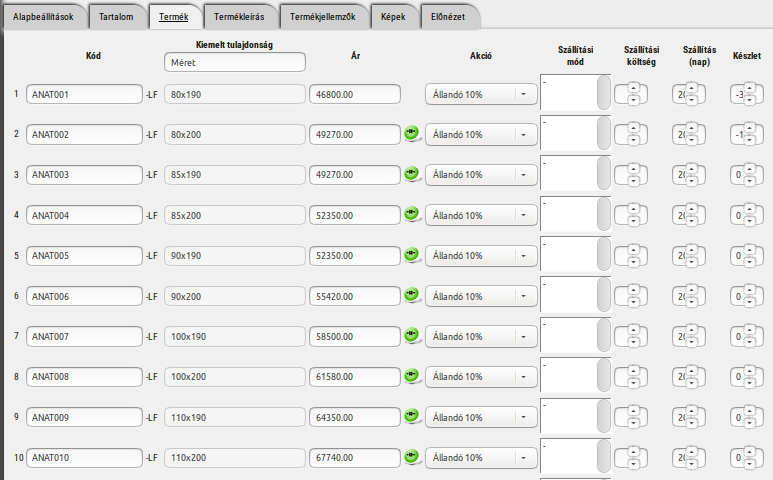Select the Termék tab
Screen dimensions: 773x480
pyautogui.click(x=174, y=17)
